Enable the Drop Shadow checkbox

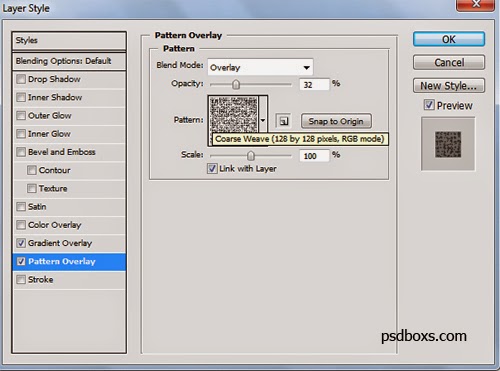[21, 79]
